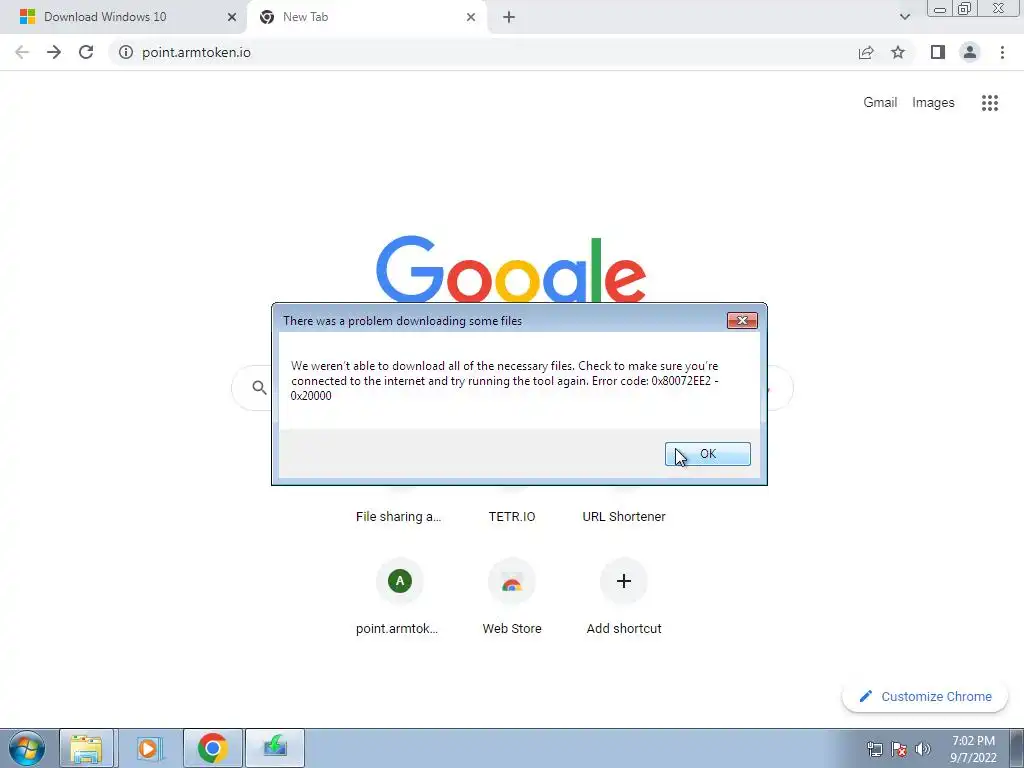
Task: Open the tab search dropdown chevron
Action: point(904,17)
